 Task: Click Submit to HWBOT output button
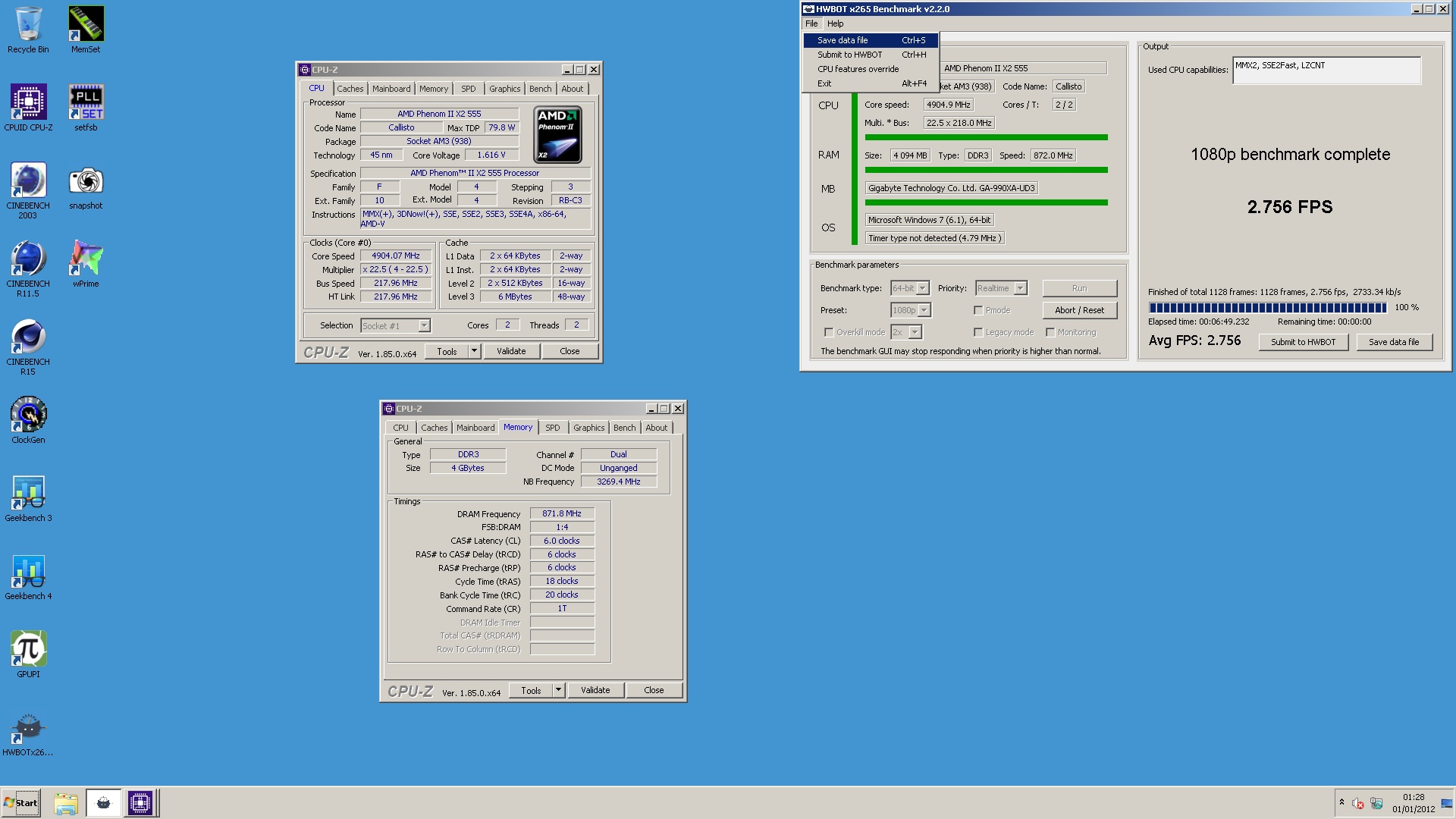(x=1303, y=342)
